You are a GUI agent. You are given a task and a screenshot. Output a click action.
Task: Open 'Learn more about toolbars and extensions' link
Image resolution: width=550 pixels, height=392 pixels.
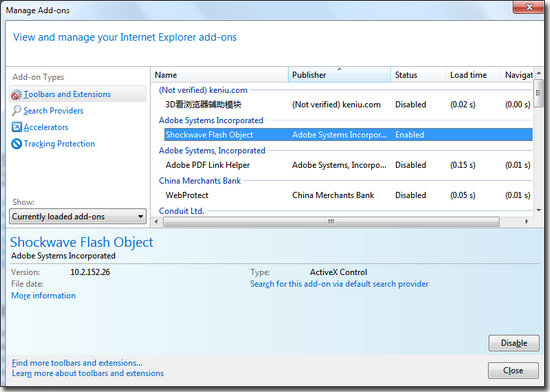88,373
